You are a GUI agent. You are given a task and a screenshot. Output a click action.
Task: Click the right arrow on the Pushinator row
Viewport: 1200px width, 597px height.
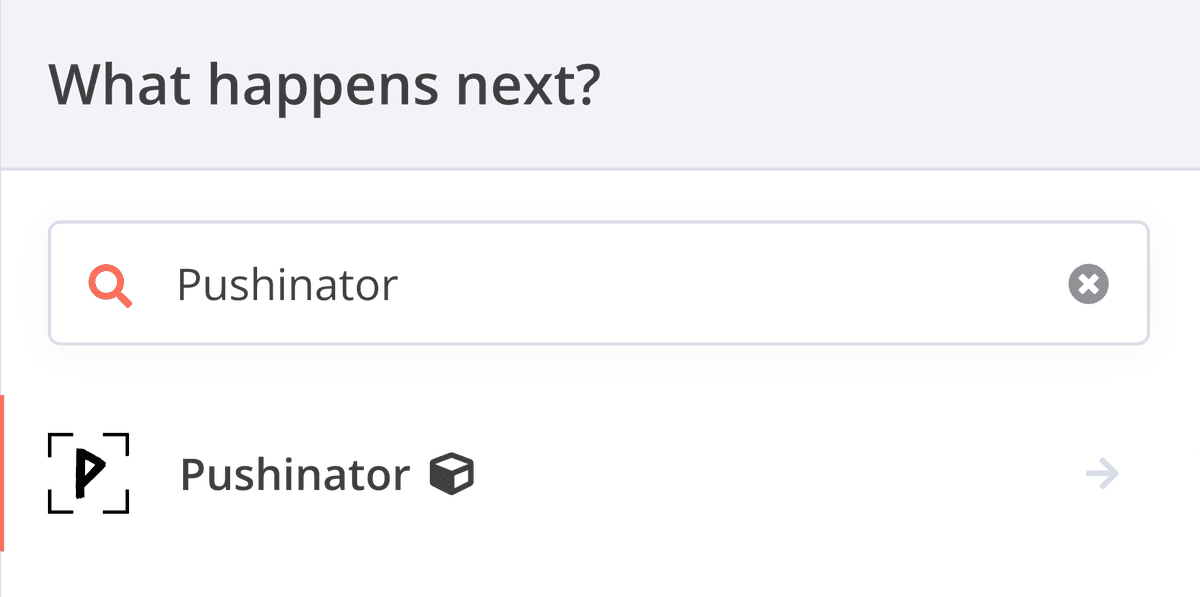click(1102, 473)
